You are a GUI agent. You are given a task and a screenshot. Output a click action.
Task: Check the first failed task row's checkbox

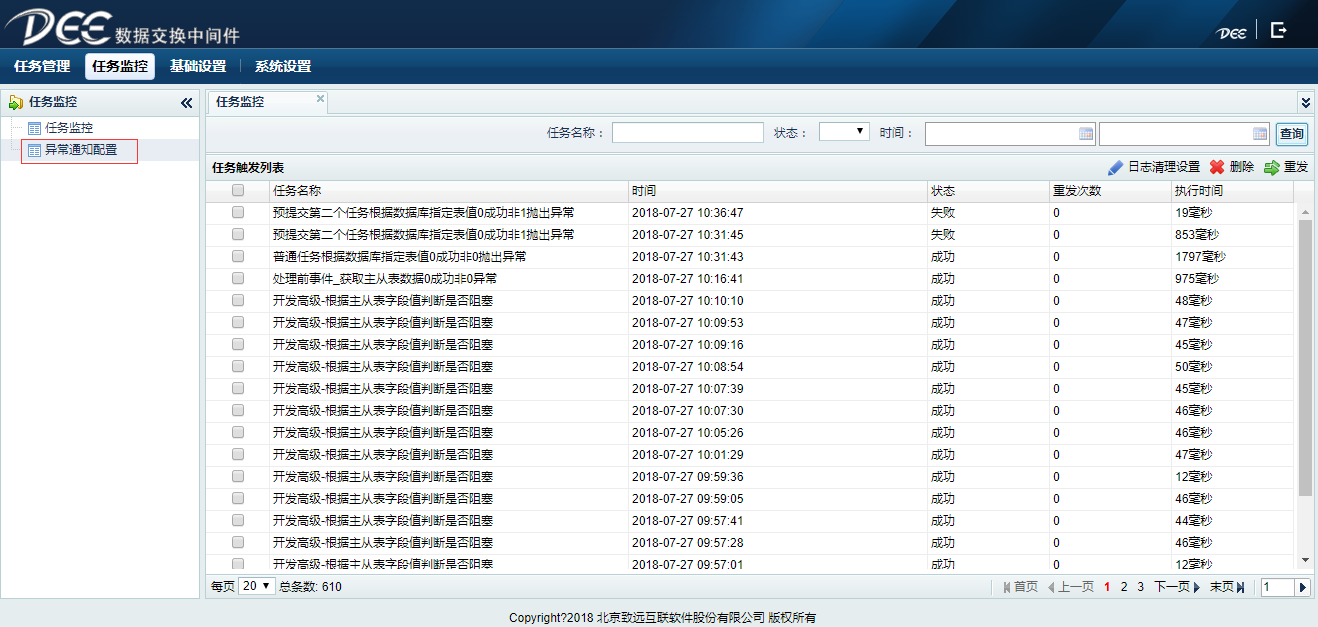(238, 213)
